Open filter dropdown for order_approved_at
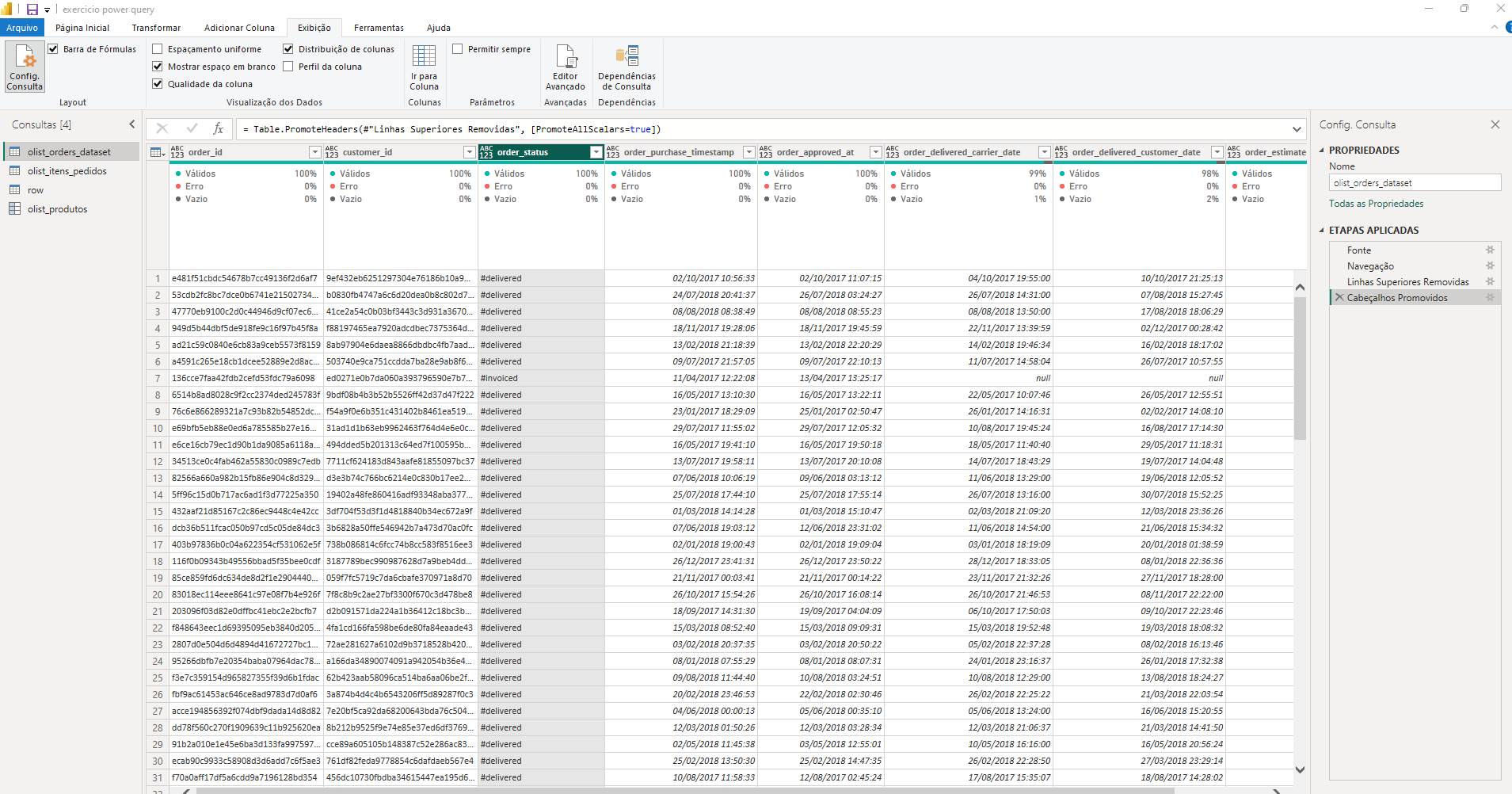Screen dimensions: 1512x794 tap(875, 152)
